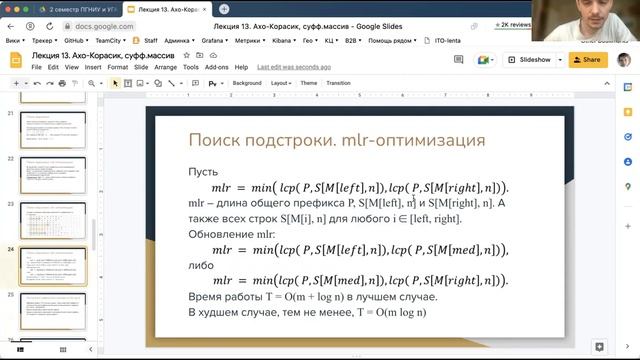
Task: Click the insert image icon
Action: click(x=140, y=83)
